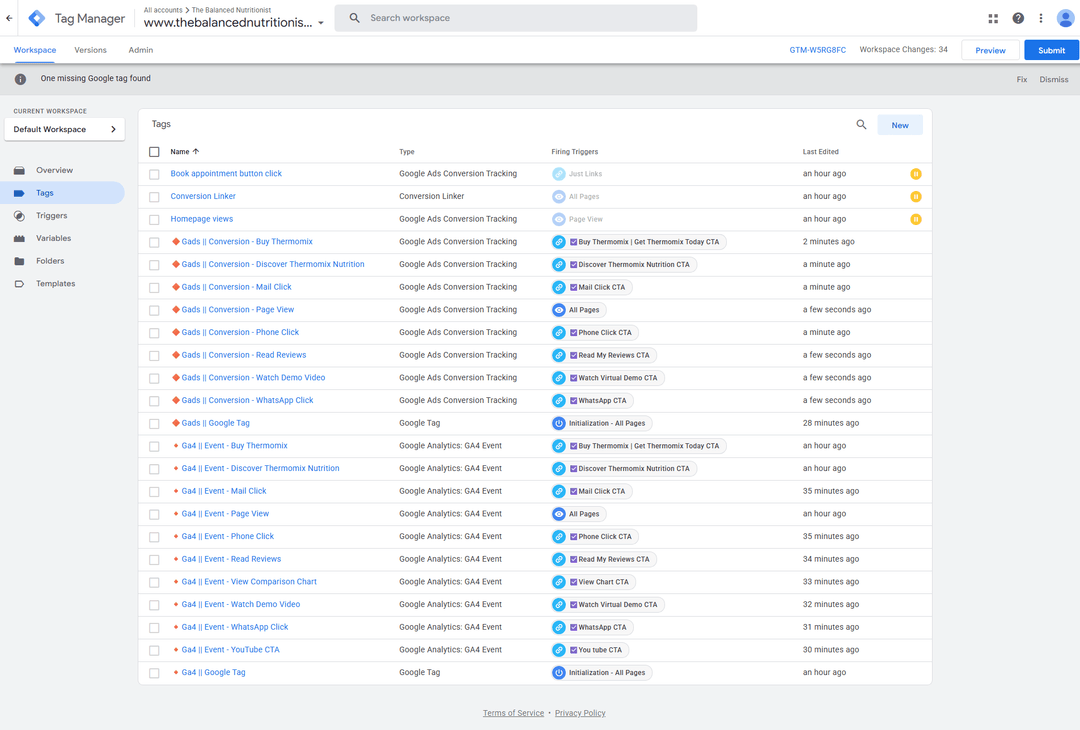Image resolution: width=1080 pixels, height=730 pixels.
Task: Switch to the Versions tab
Action: (90, 50)
